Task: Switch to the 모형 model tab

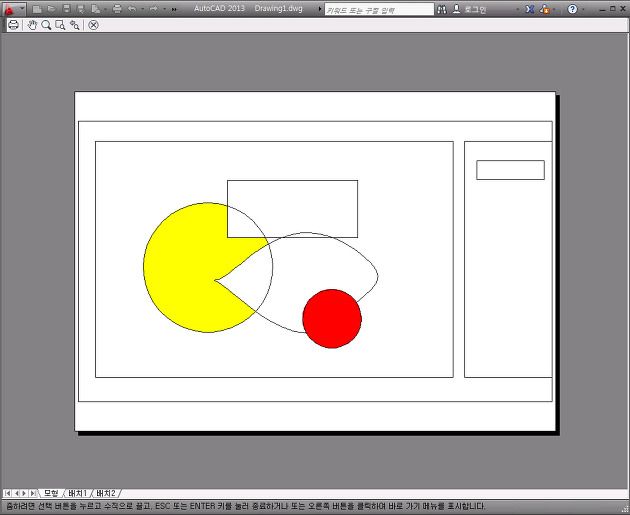Action: (51, 493)
